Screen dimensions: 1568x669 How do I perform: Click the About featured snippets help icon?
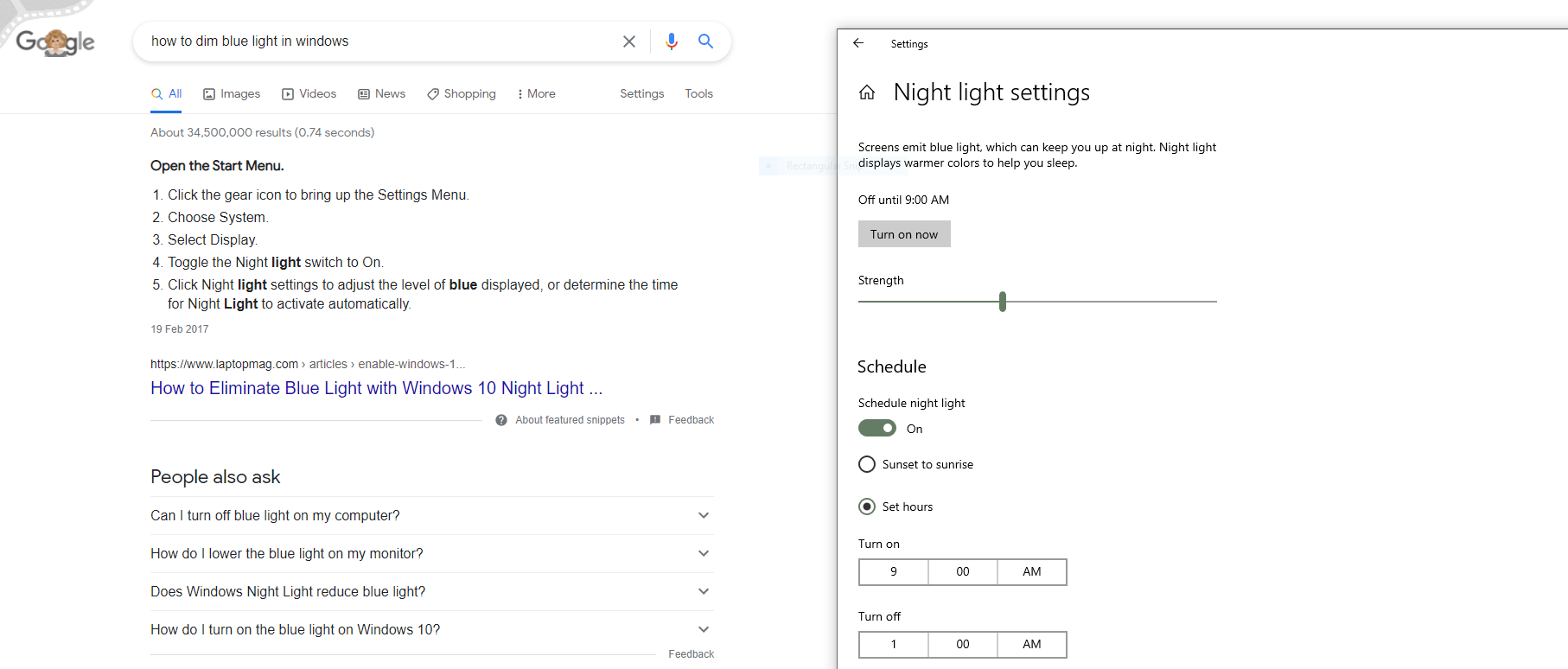(x=501, y=420)
